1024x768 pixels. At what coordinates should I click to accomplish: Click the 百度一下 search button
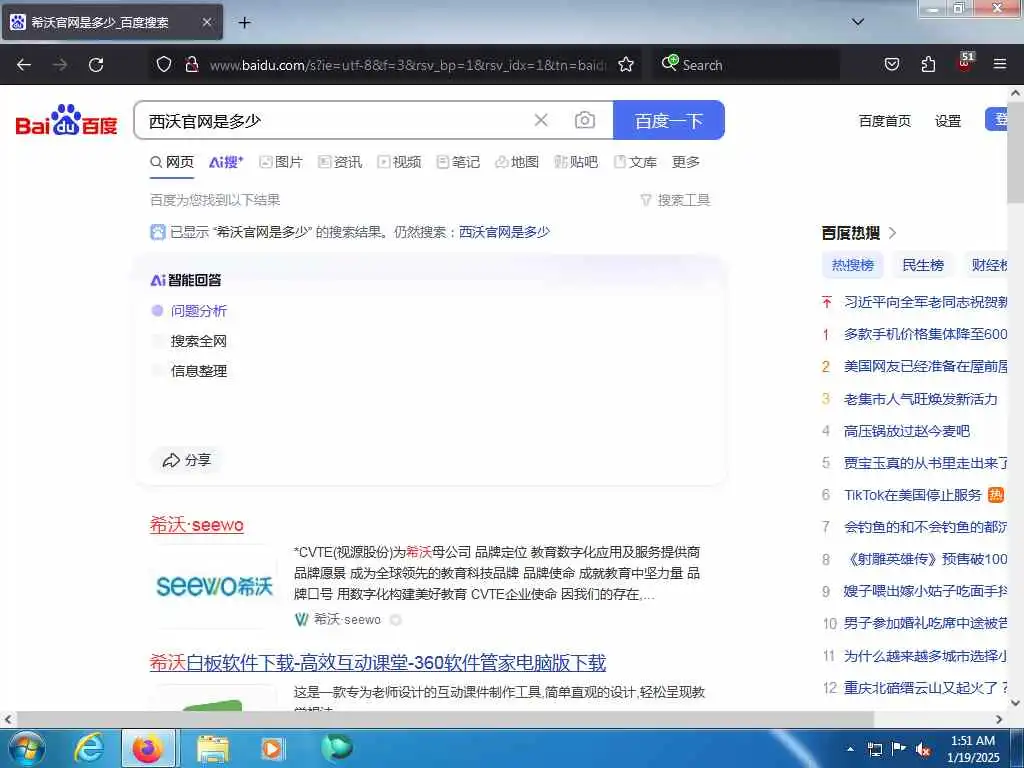point(669,120)
